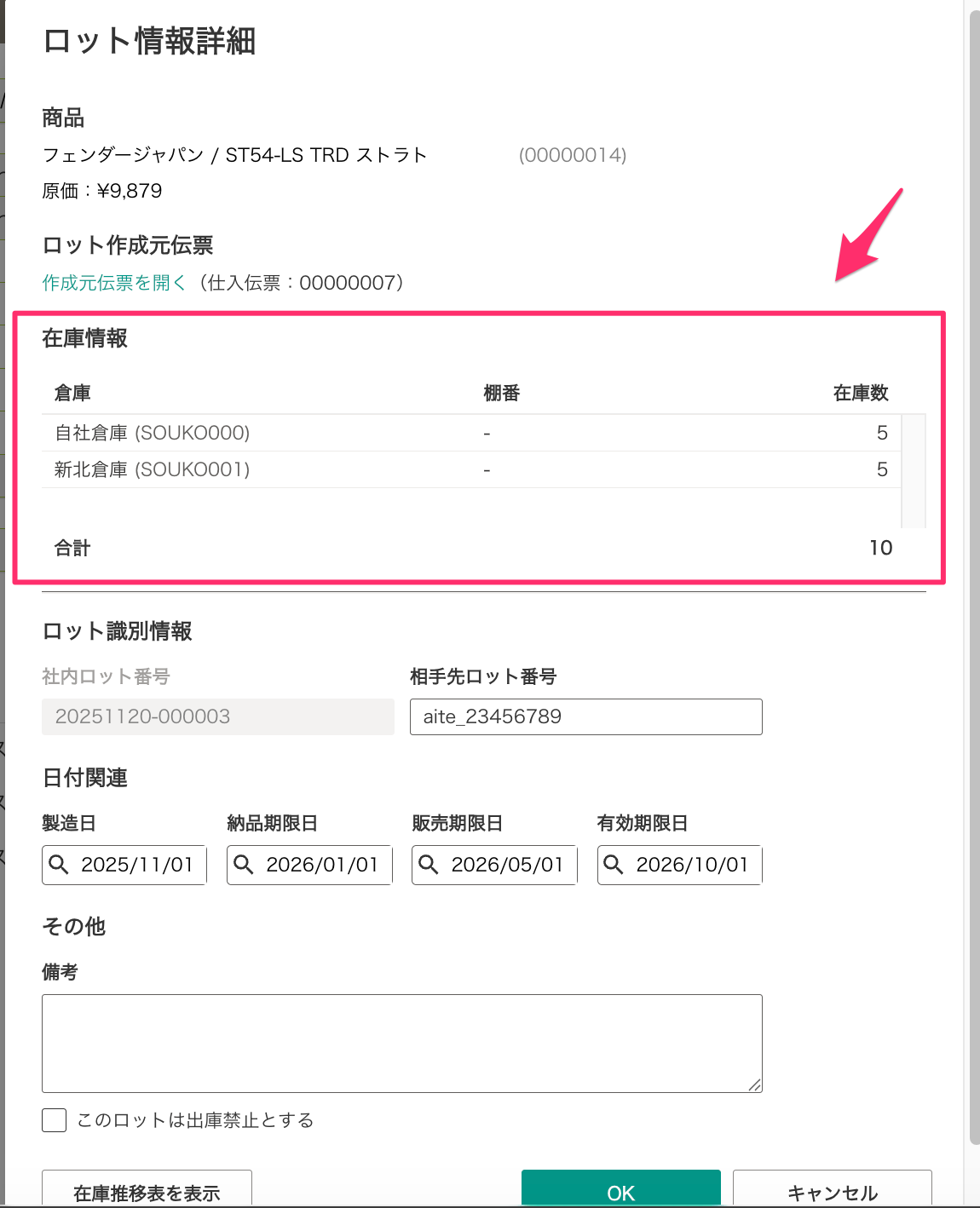
Task: Click the 備考 notes text area
Action: (402, 1044)
